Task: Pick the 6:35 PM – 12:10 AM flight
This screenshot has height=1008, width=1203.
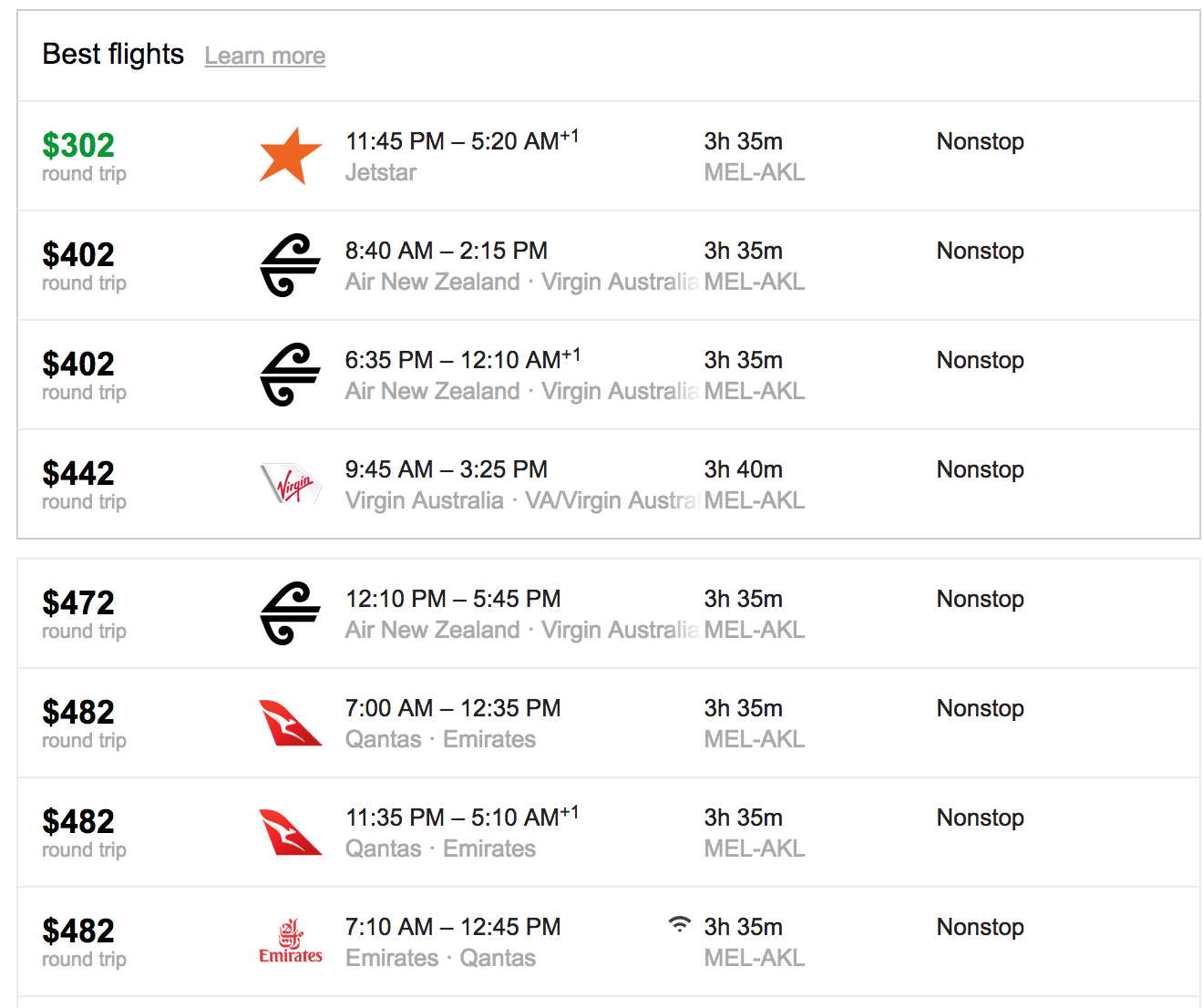Action: (x=462, y=360)
